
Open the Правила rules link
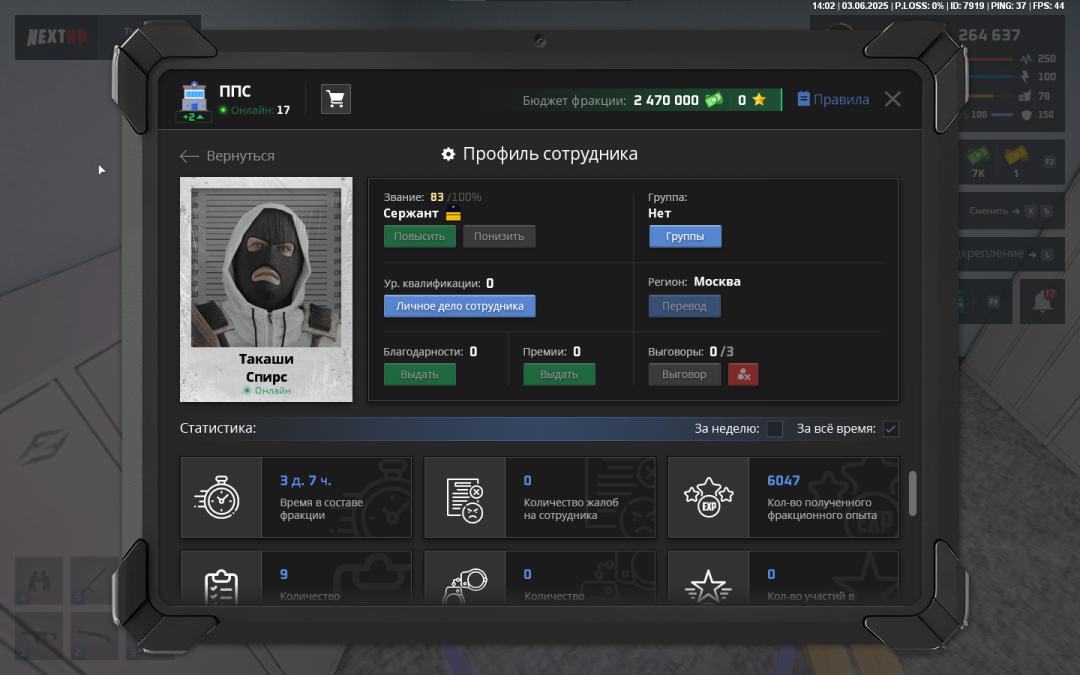(x=833, y=100)
